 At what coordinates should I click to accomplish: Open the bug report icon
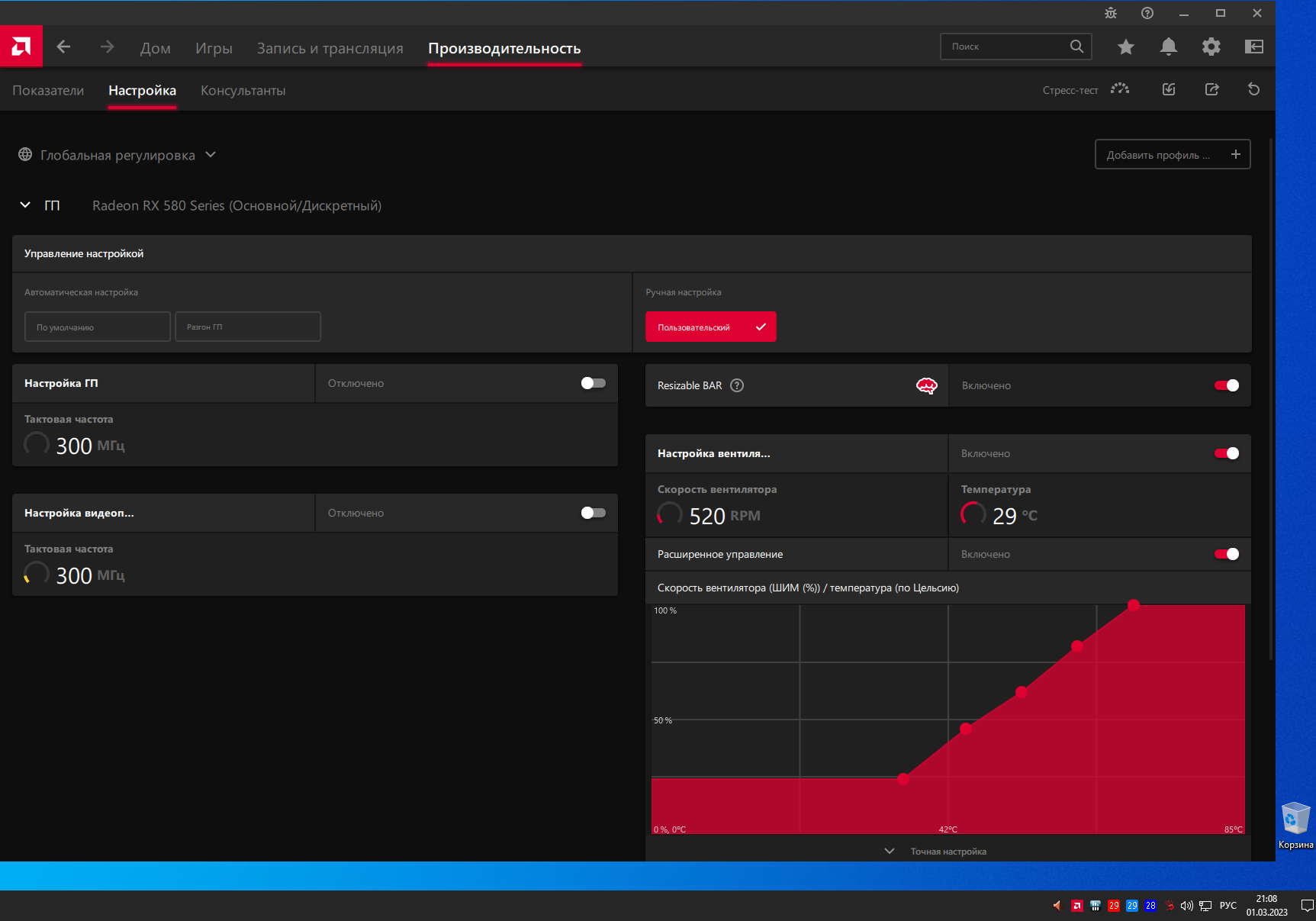[x=1111, y=13]
